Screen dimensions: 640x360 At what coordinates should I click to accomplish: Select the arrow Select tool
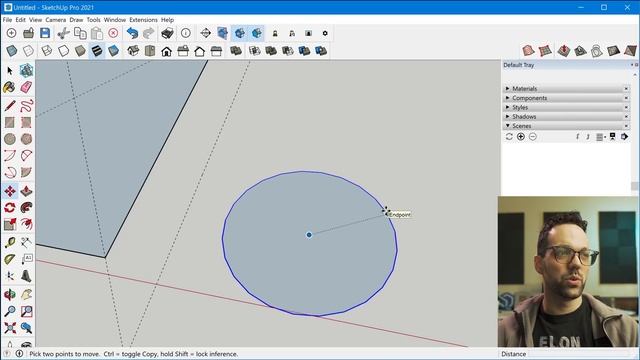[x=10, y=71]
